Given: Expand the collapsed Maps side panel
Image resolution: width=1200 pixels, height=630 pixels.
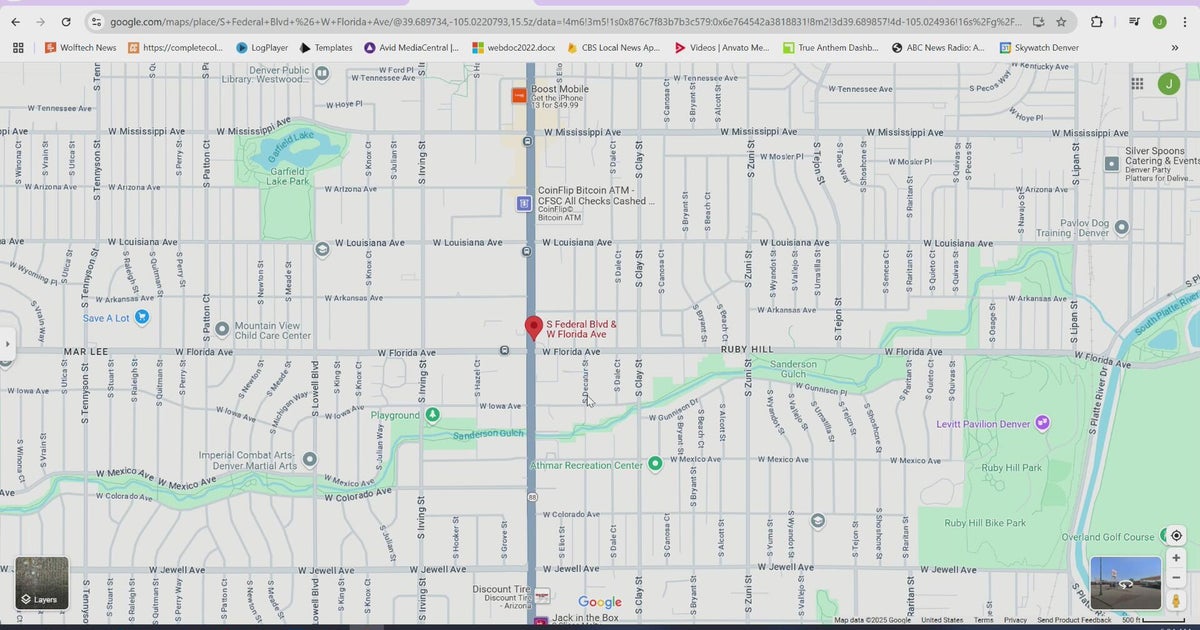Looking at the screenshot, I should click(7, 344).
